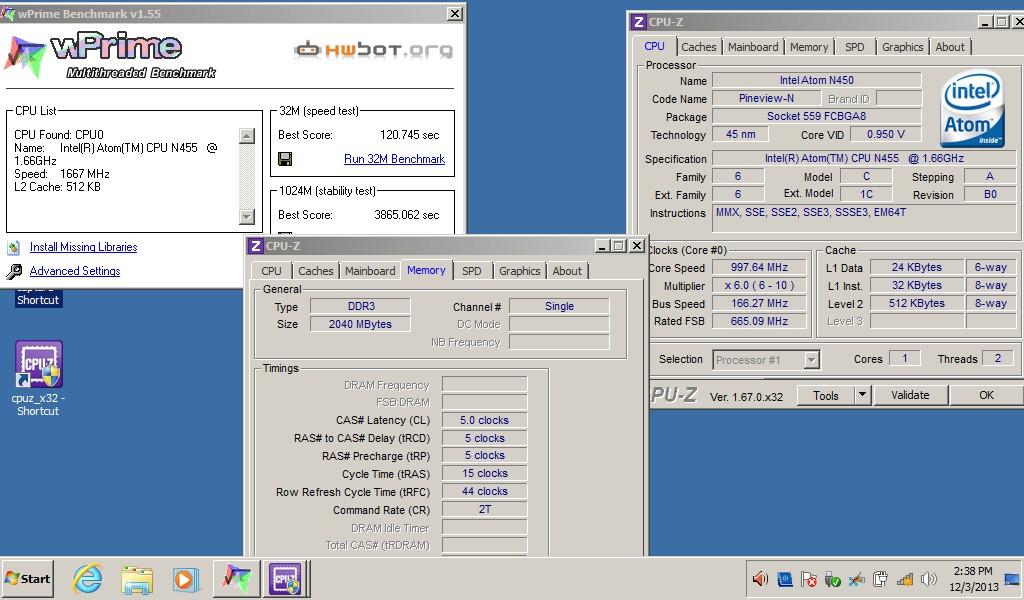
Task: Select Caches tab in front CPU-Z memory window
Action: pos(315,271)
